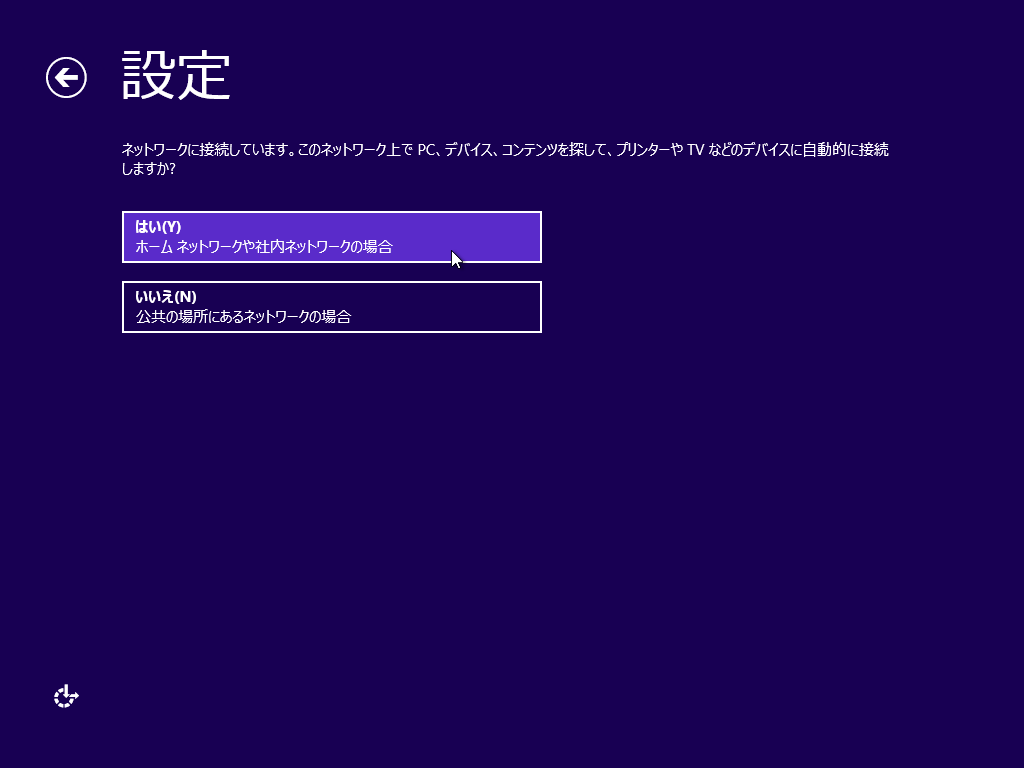Choose いいえ(N) for public network
The width and height of the screenshot is (1024, 768).
[x=332, y=307]
